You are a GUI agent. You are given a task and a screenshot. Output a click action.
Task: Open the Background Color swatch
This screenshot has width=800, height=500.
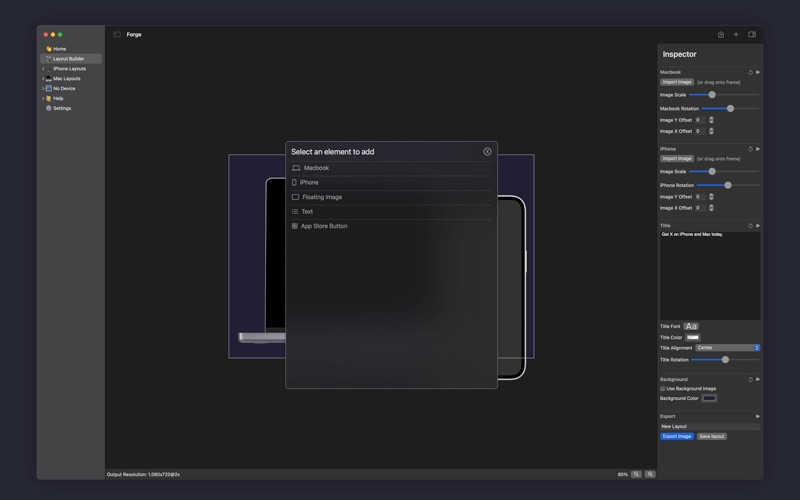(709, 399)
